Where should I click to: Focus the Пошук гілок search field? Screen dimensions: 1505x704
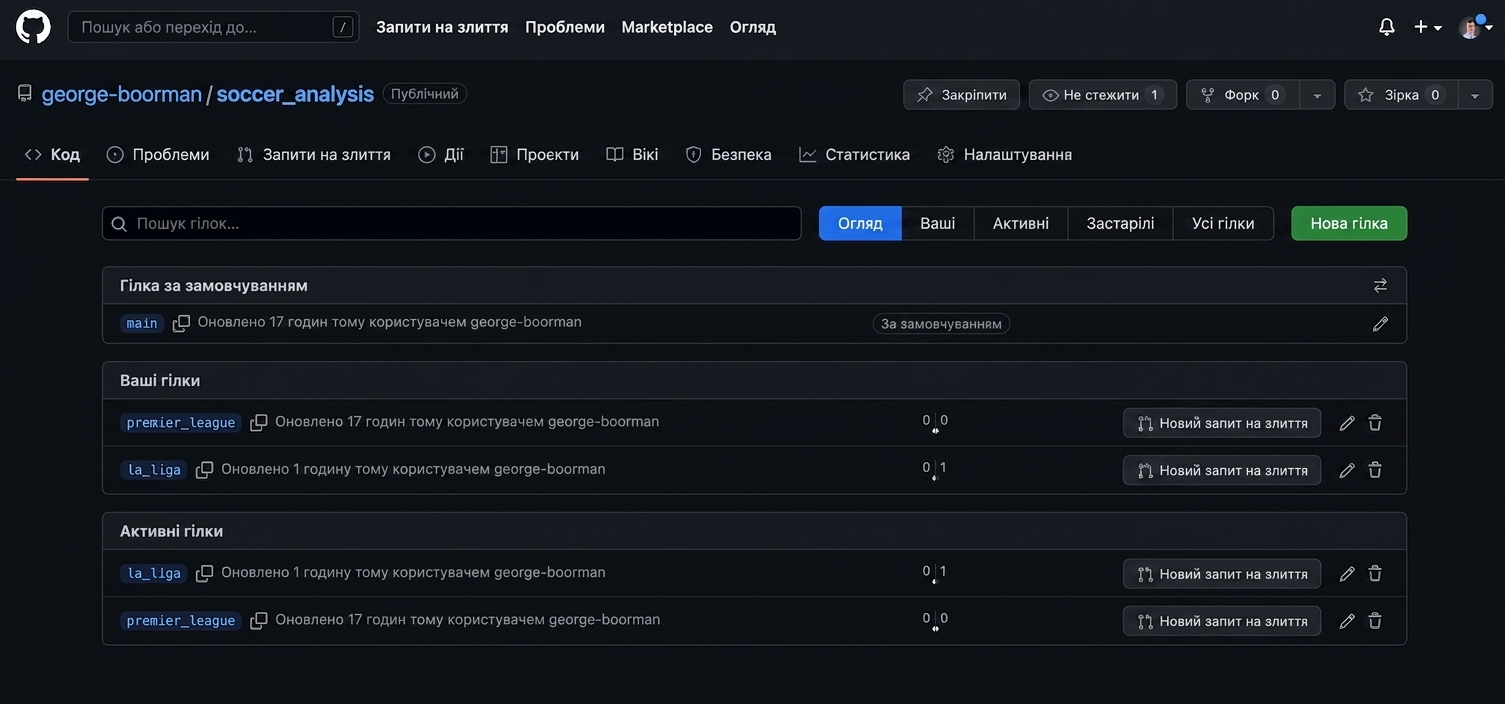[452, 224]
